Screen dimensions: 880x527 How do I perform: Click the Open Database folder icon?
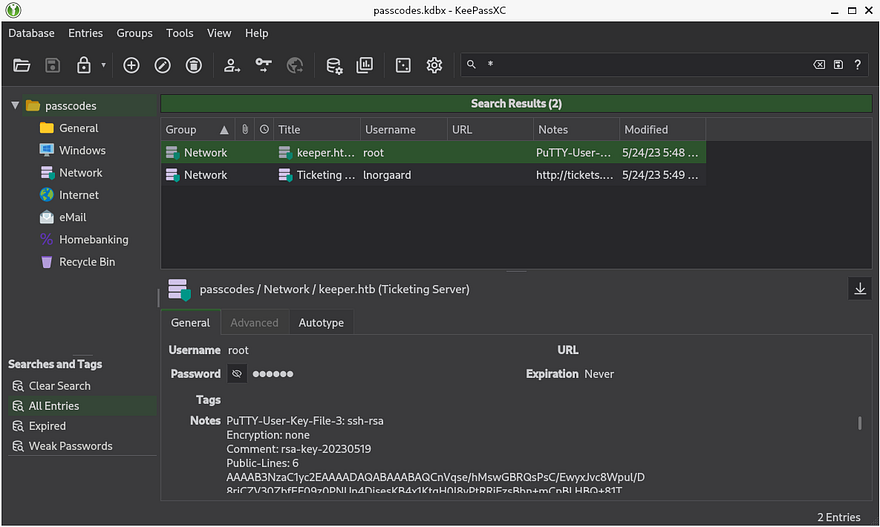[22, 65]
